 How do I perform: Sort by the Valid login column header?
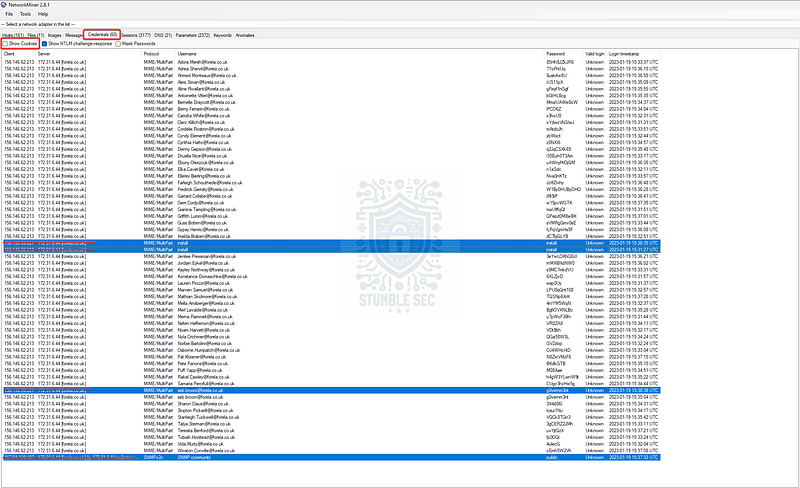point(595,54)
